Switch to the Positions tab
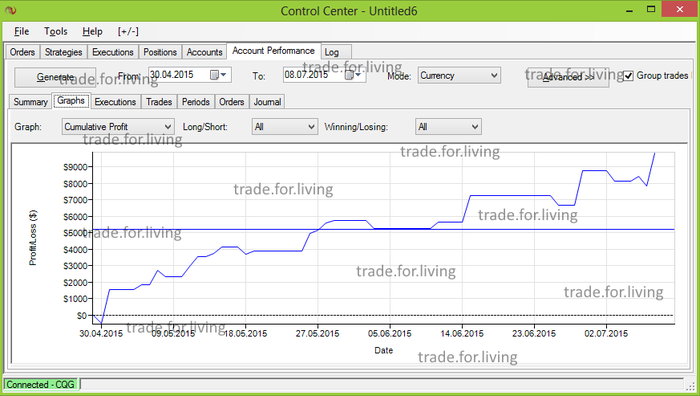Viewport: 700px width, 396px height. click(x=160, y=52)
